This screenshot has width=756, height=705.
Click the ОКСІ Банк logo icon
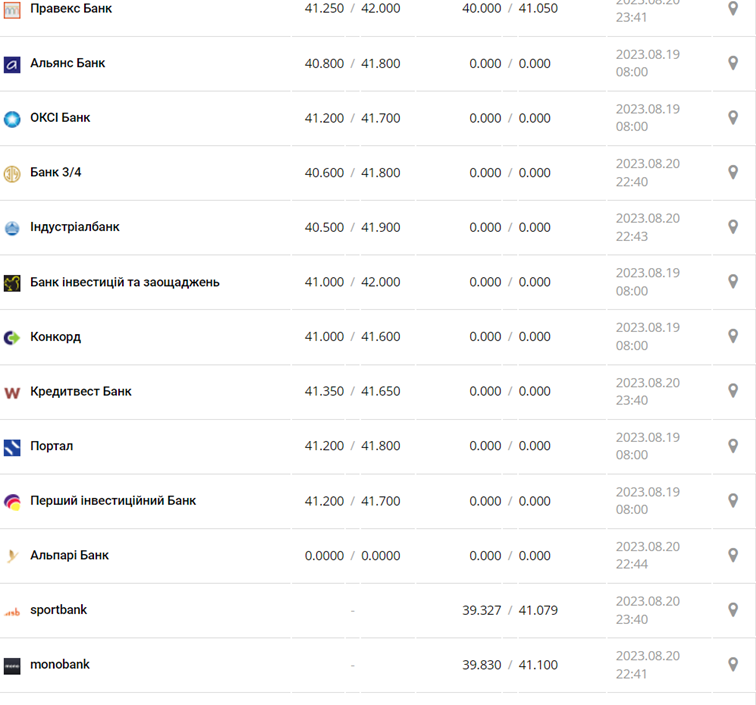pos(12,119)
